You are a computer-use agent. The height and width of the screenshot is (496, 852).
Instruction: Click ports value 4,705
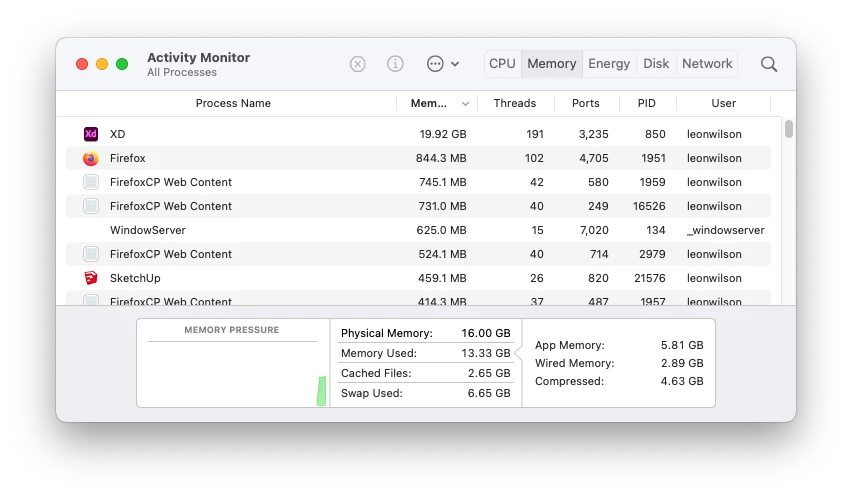tap(594, 158)
